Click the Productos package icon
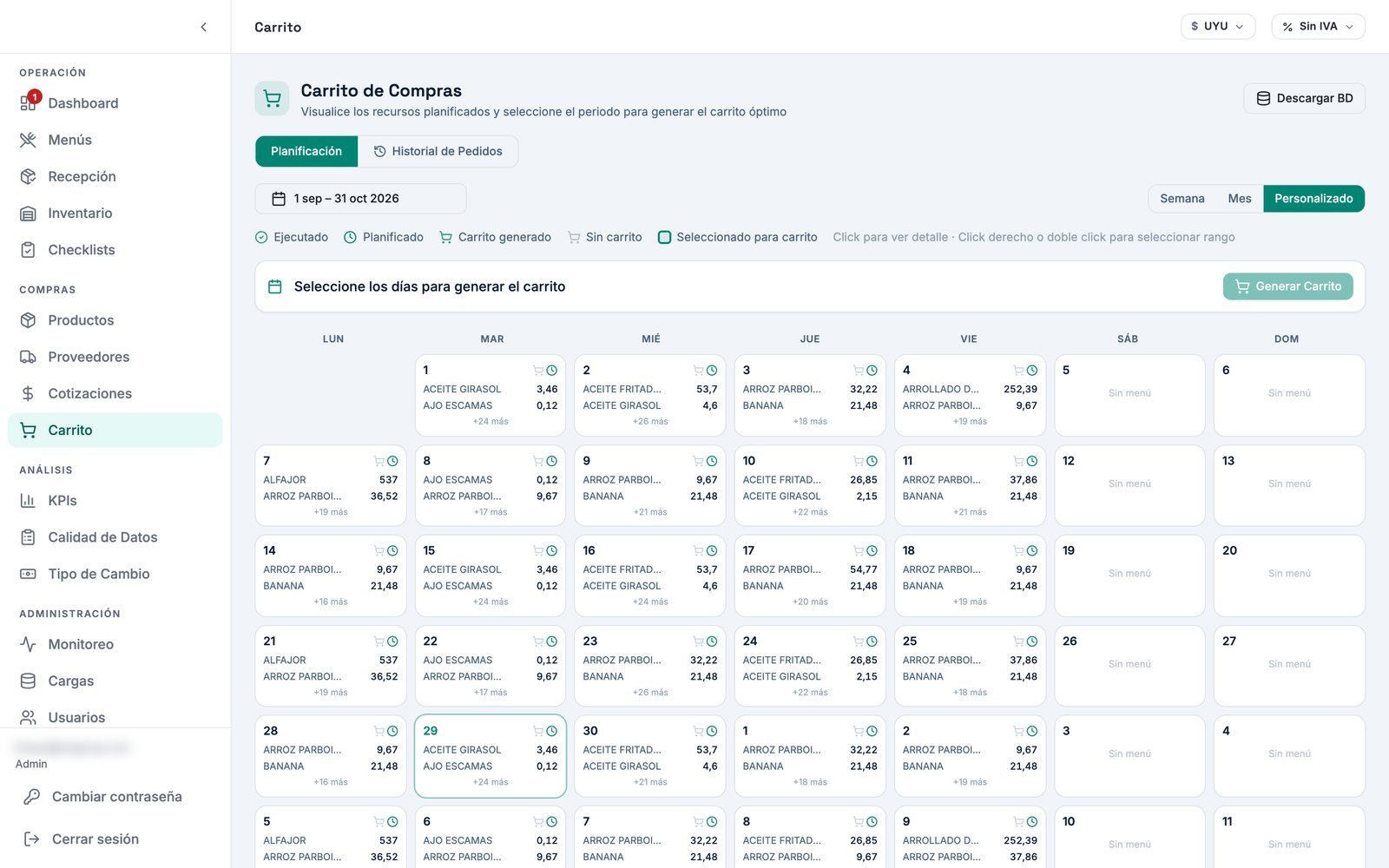1389x868 pixels. coord(29,320)
